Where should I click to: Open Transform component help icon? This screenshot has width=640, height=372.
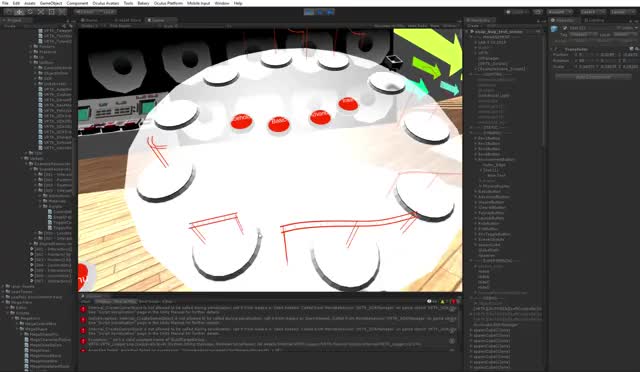coord(631,49)
